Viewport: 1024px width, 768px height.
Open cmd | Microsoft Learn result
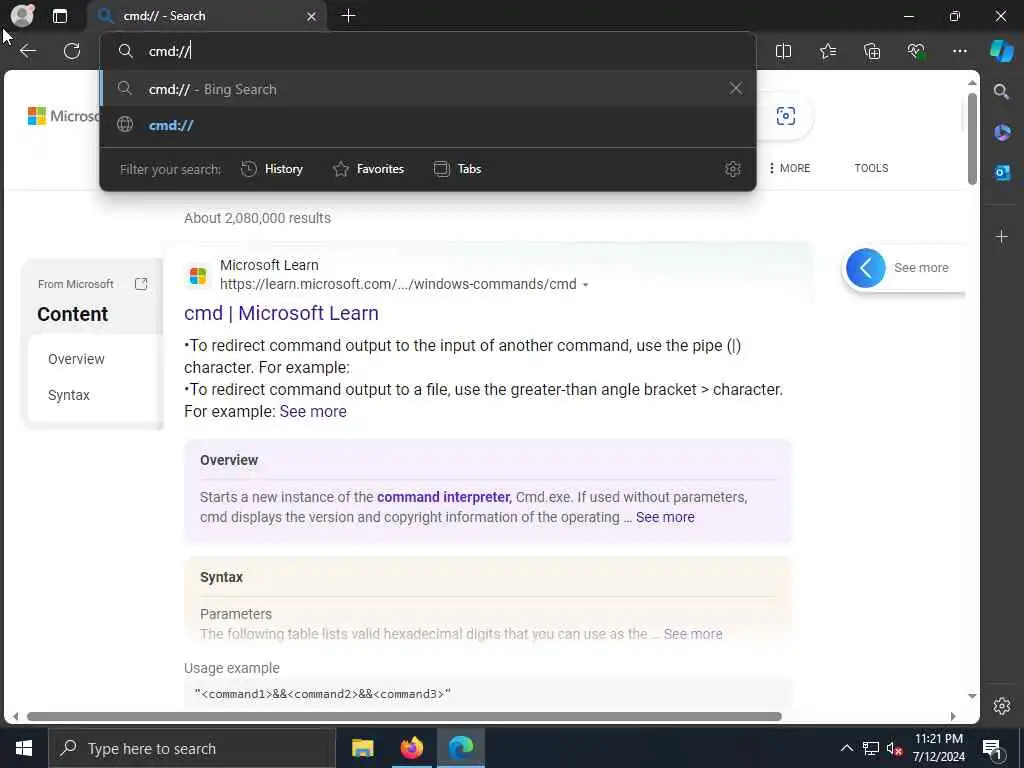click(281, 313)
